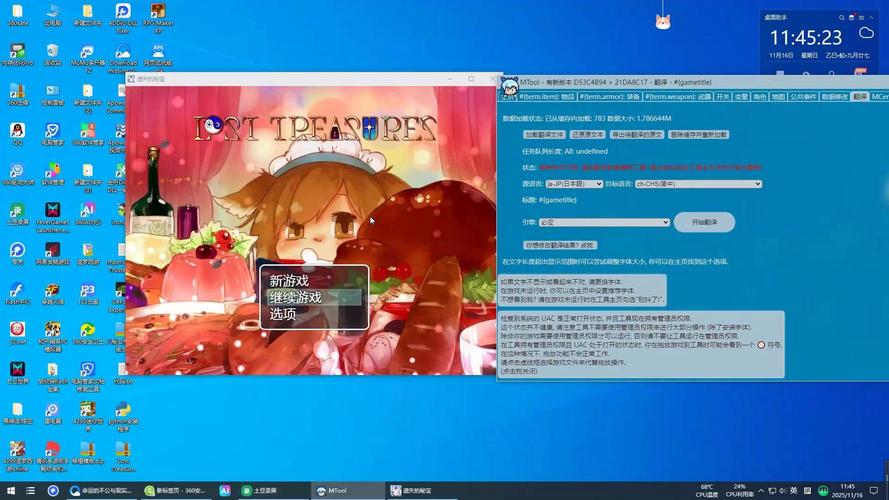Switch to the 变量 tab

coord(741,97)
